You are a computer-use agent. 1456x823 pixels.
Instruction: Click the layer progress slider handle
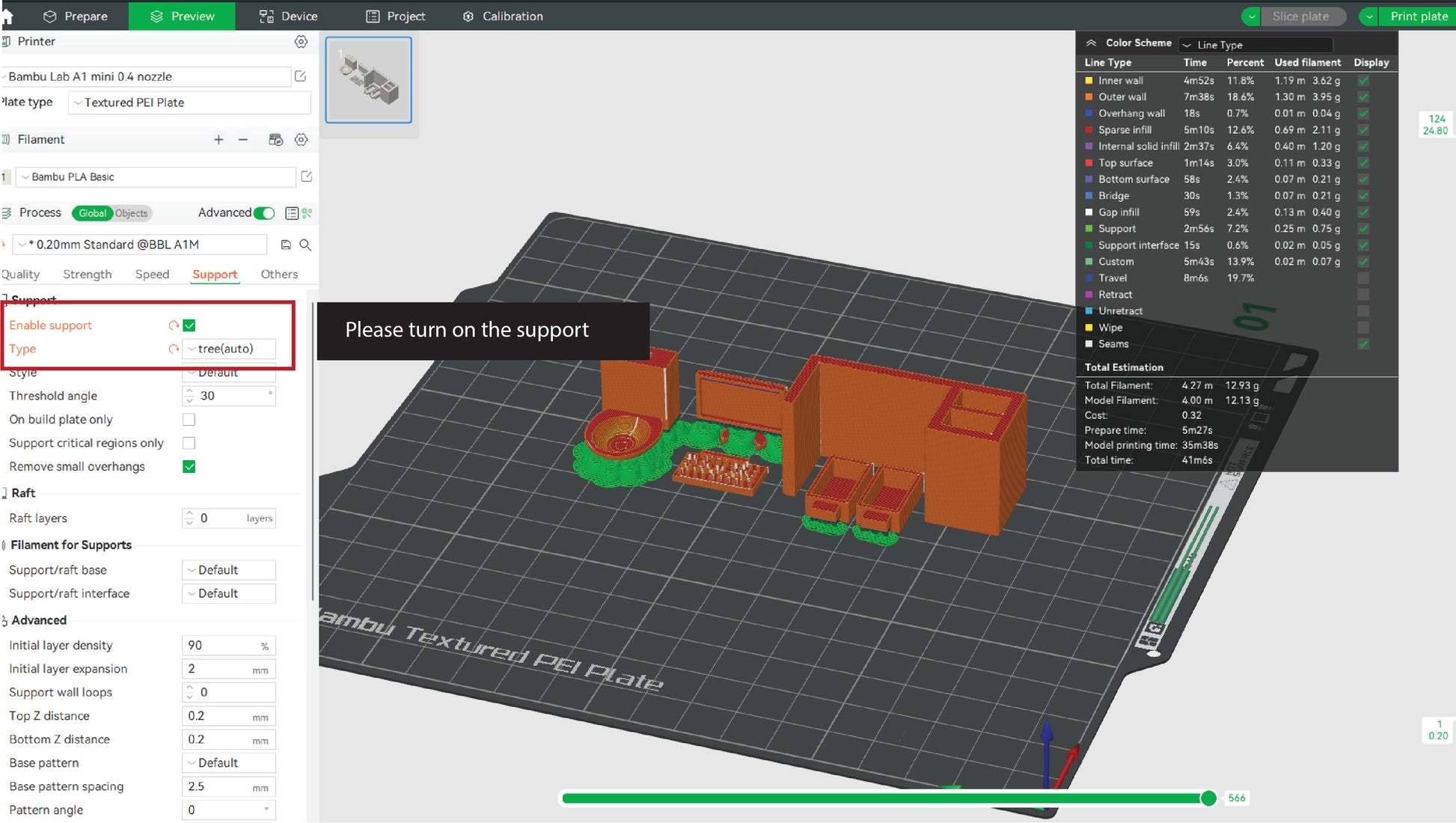click(1208, 798)
